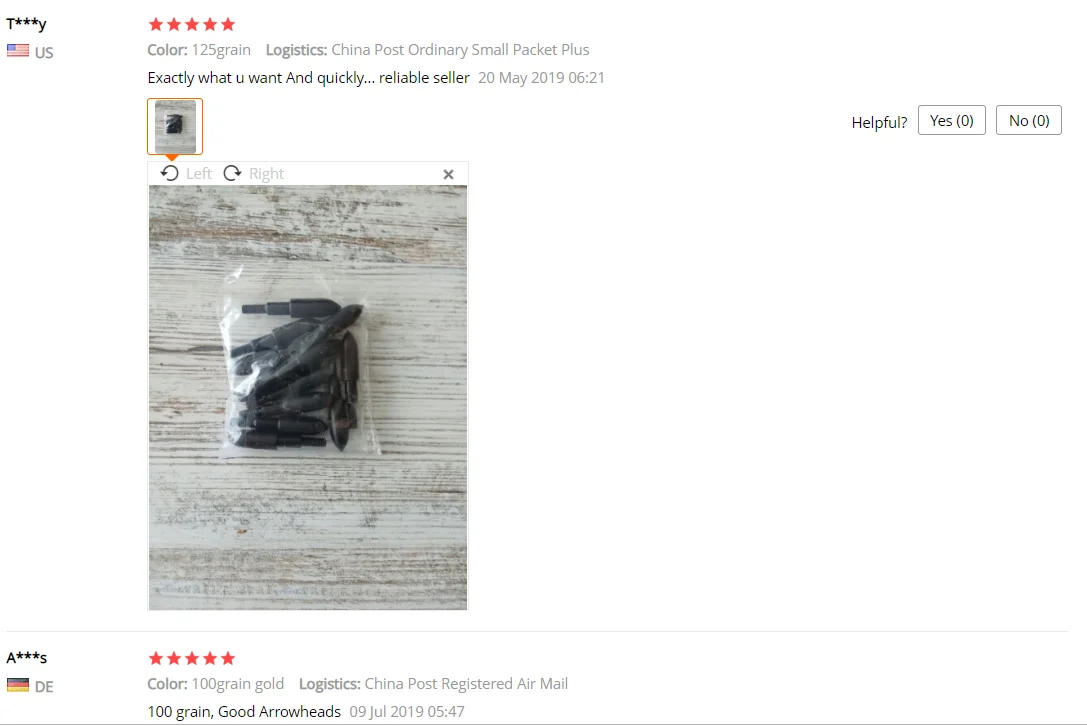
Task: Click the 'China Post Registered Air Mail' text
Action: pos(466,684)
